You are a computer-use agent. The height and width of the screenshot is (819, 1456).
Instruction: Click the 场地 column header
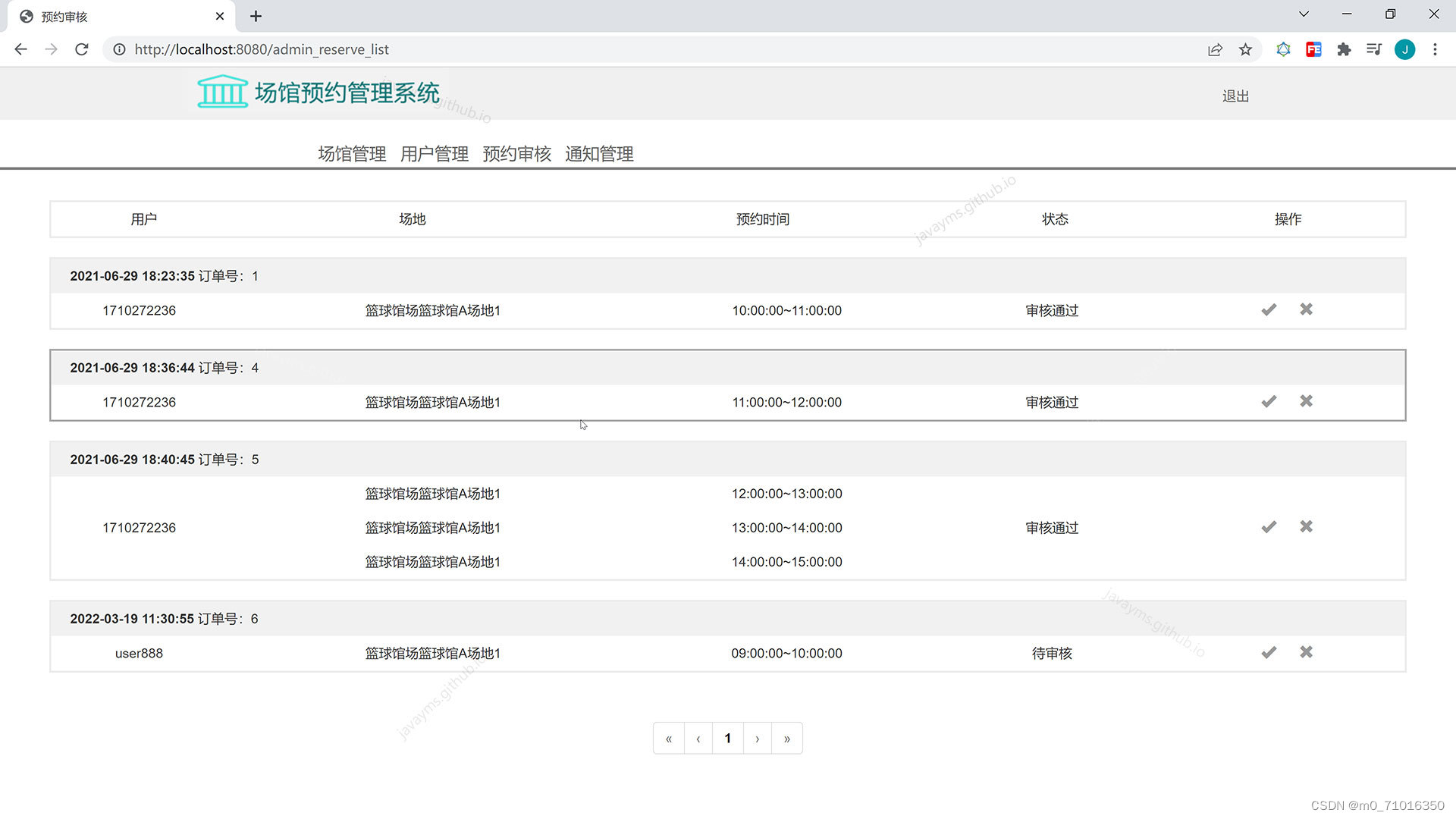(413, 219)
